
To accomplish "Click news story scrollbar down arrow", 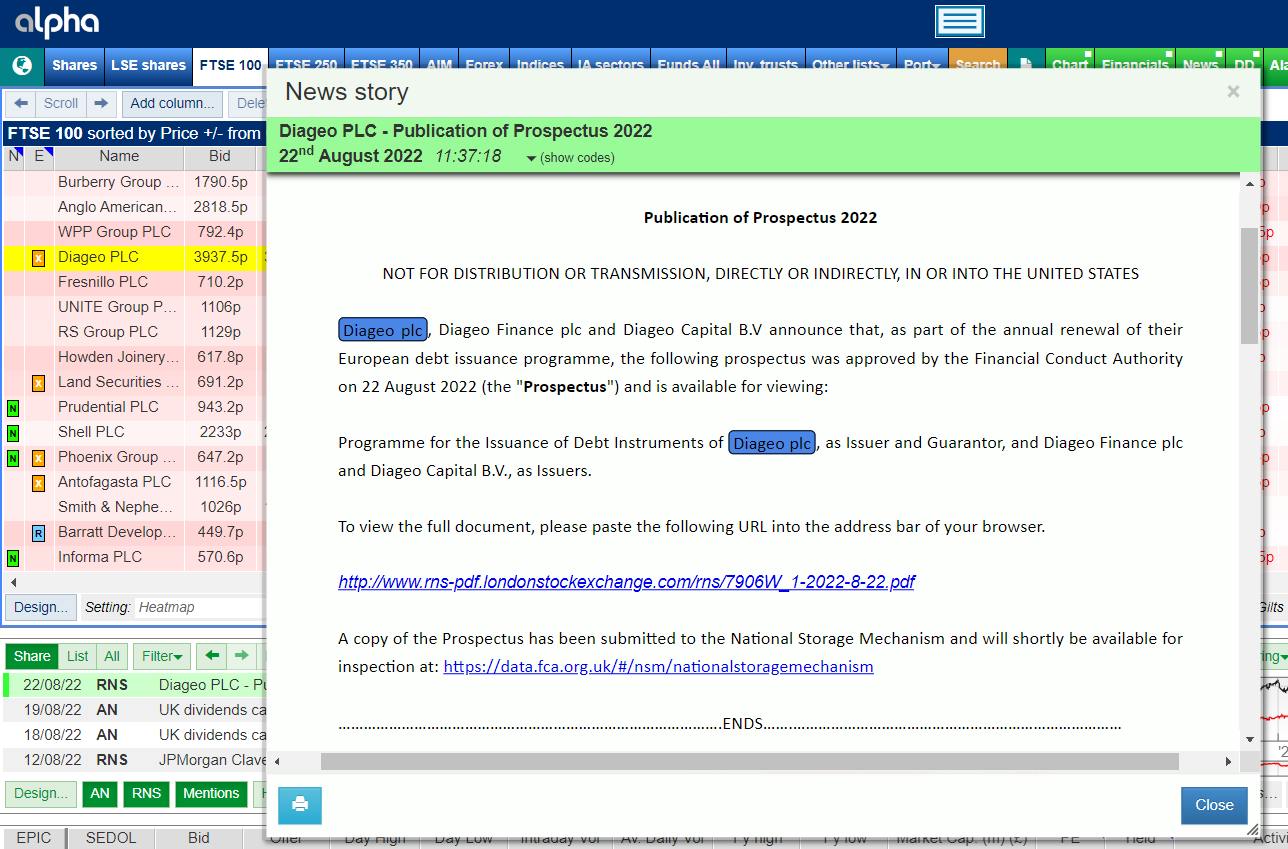I will click(x=1249, y=738).
